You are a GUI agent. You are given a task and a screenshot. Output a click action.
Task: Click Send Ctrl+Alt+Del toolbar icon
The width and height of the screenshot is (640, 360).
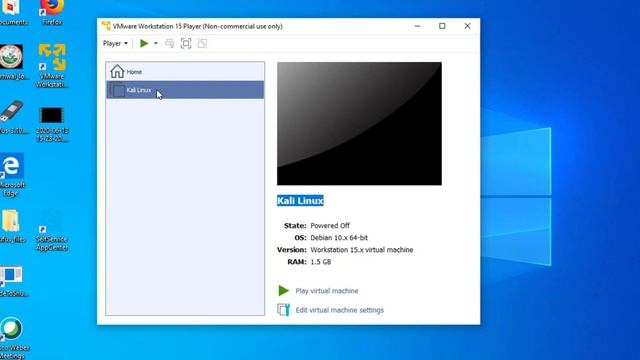point(169,43)
